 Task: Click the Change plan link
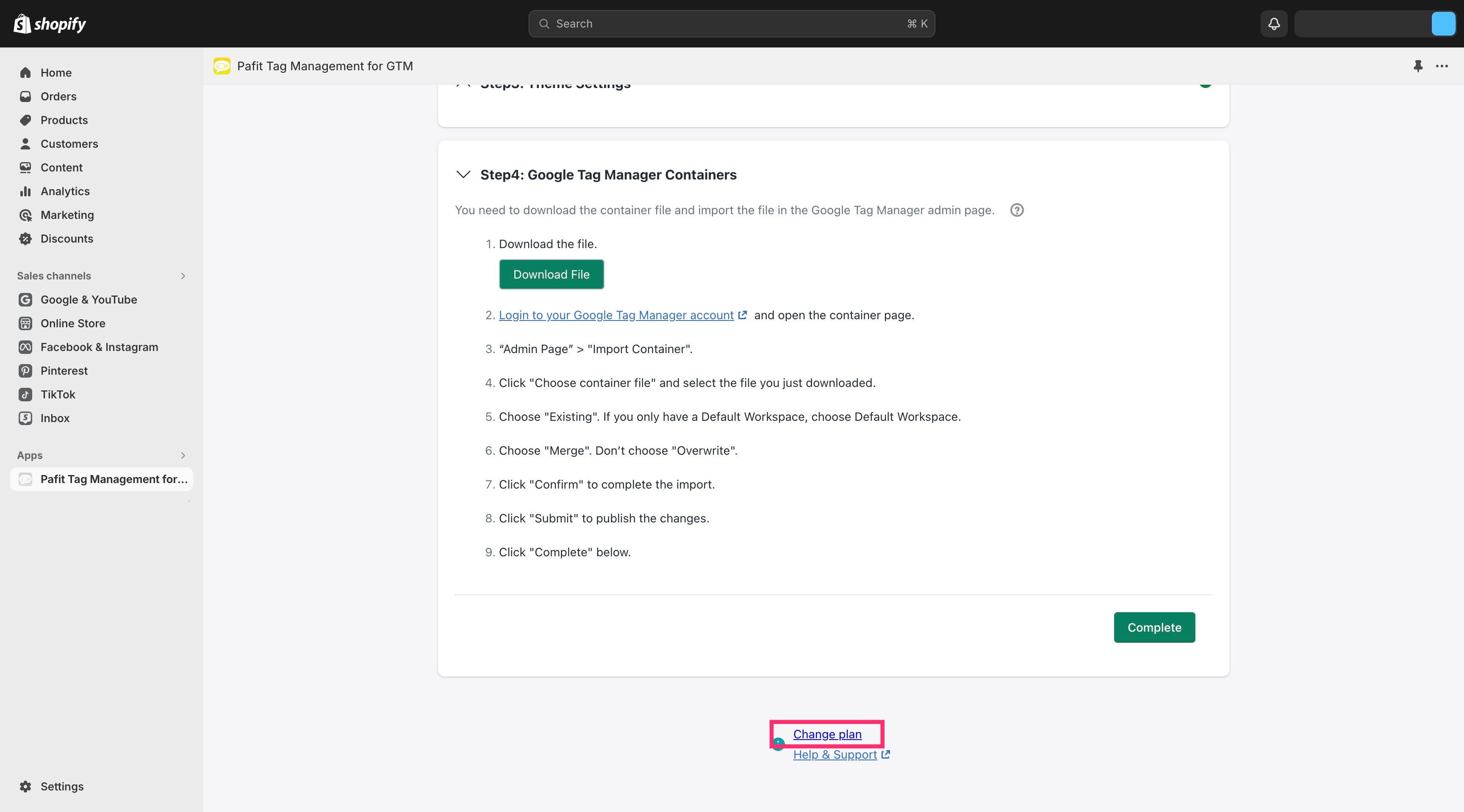tap(827, 734)
